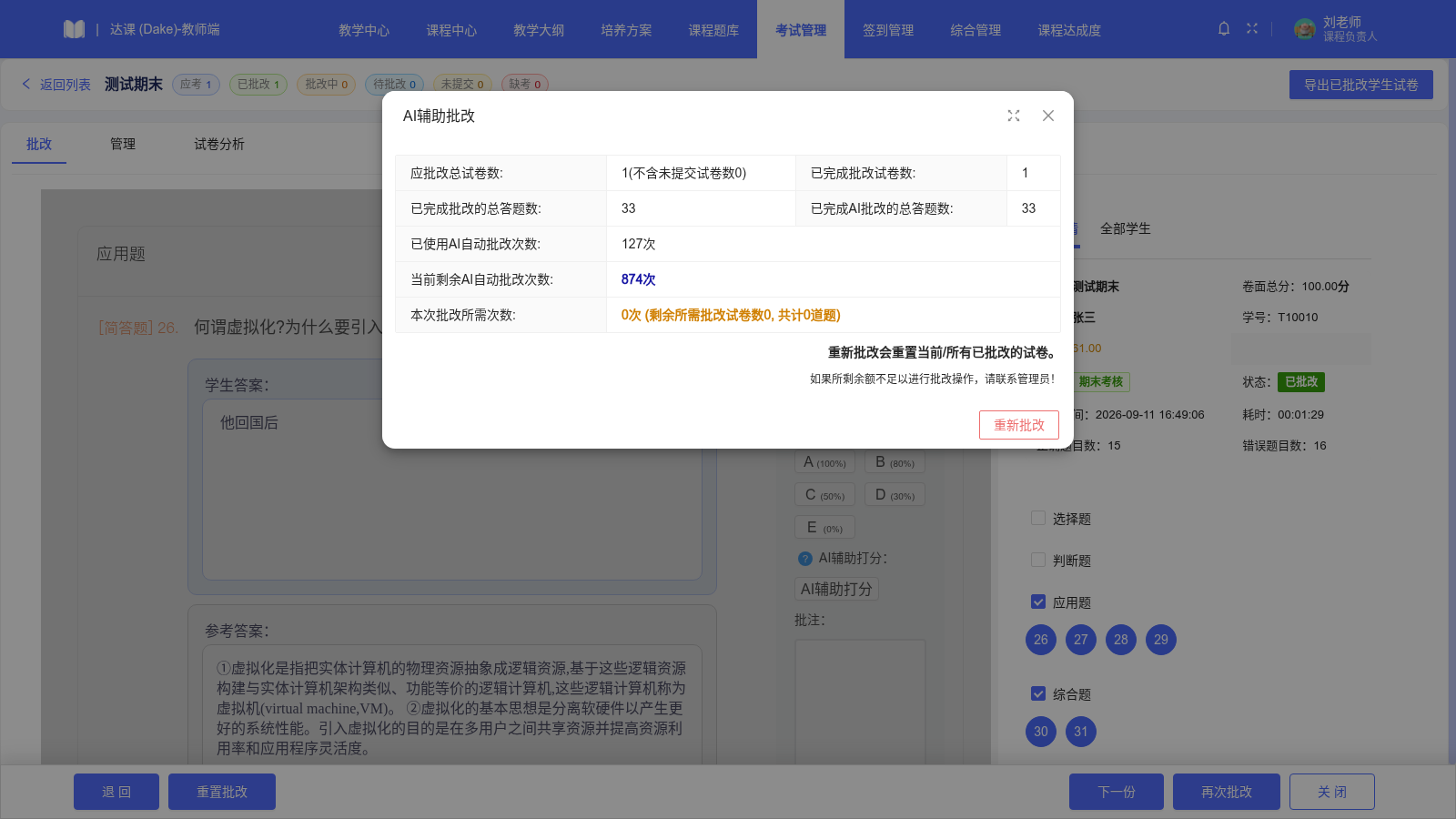1456x819 pixels.
Task: Click the 已批改 status badge
Action: tap(1301, 382)
